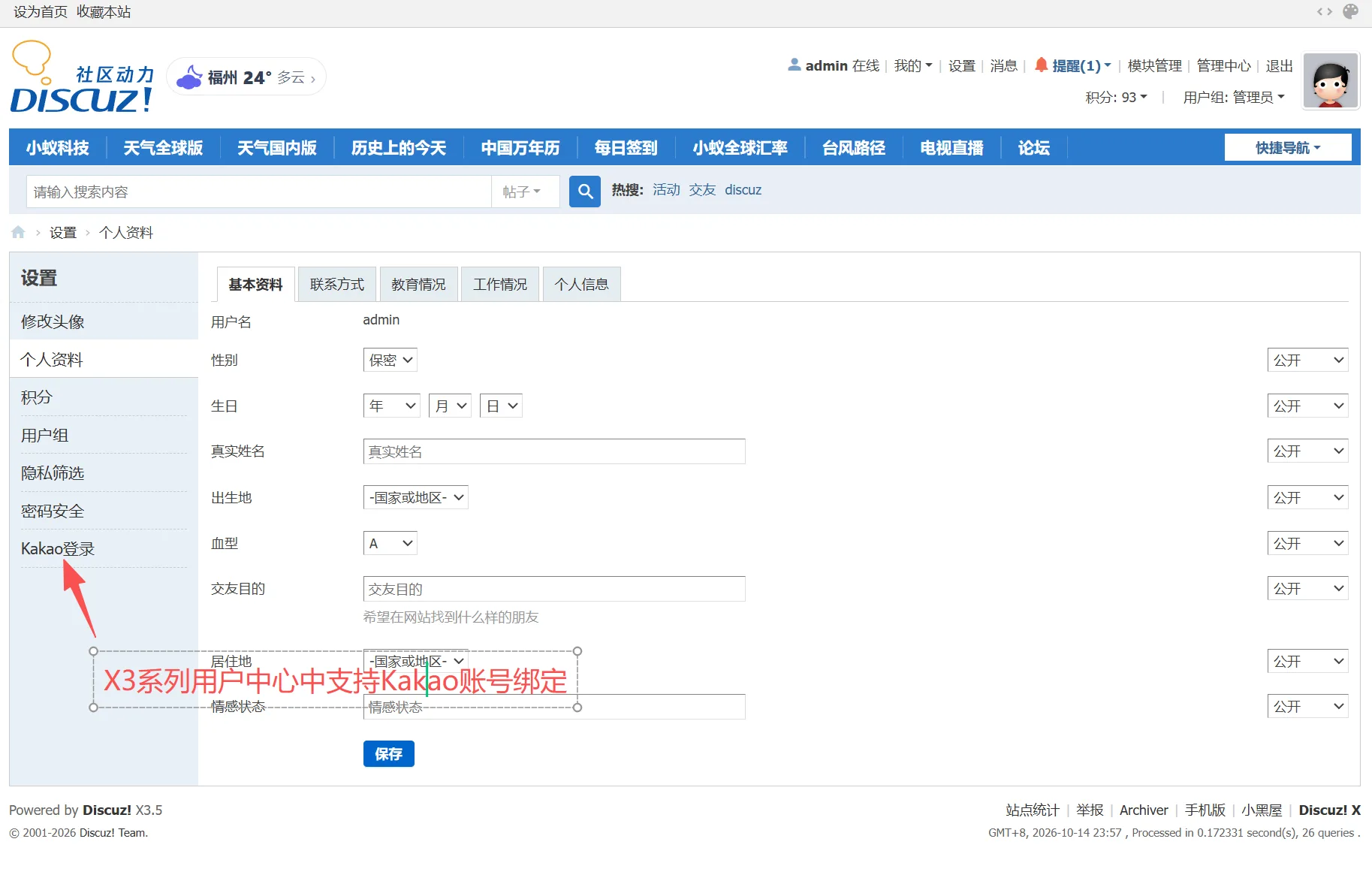This screenshot has height=872, width=1372.
Task: Open the birthday year dropdown
Action: click(392, 406)
